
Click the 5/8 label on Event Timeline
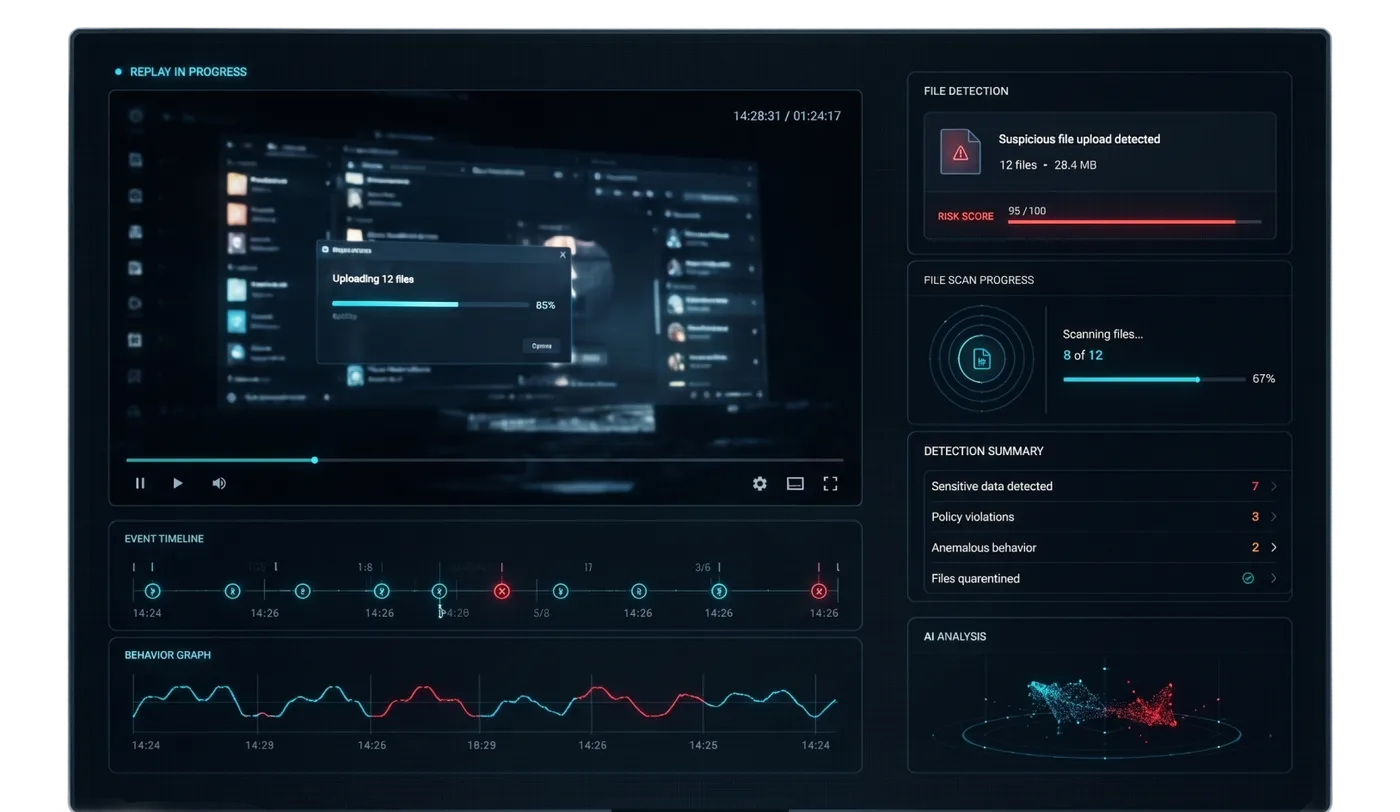[x=541, y=613]
